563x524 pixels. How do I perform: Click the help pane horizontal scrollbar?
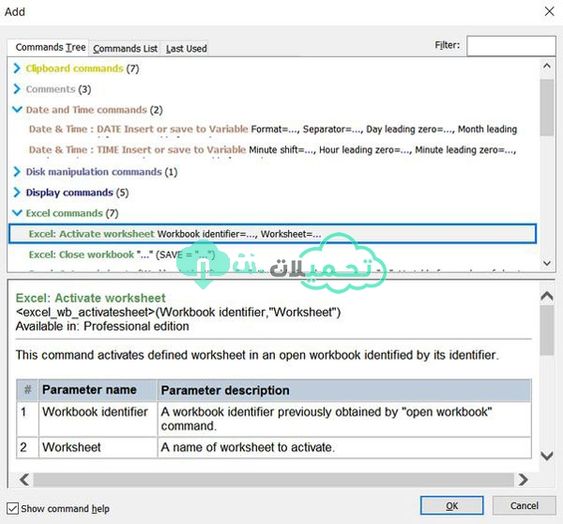(x=274, y=479)
